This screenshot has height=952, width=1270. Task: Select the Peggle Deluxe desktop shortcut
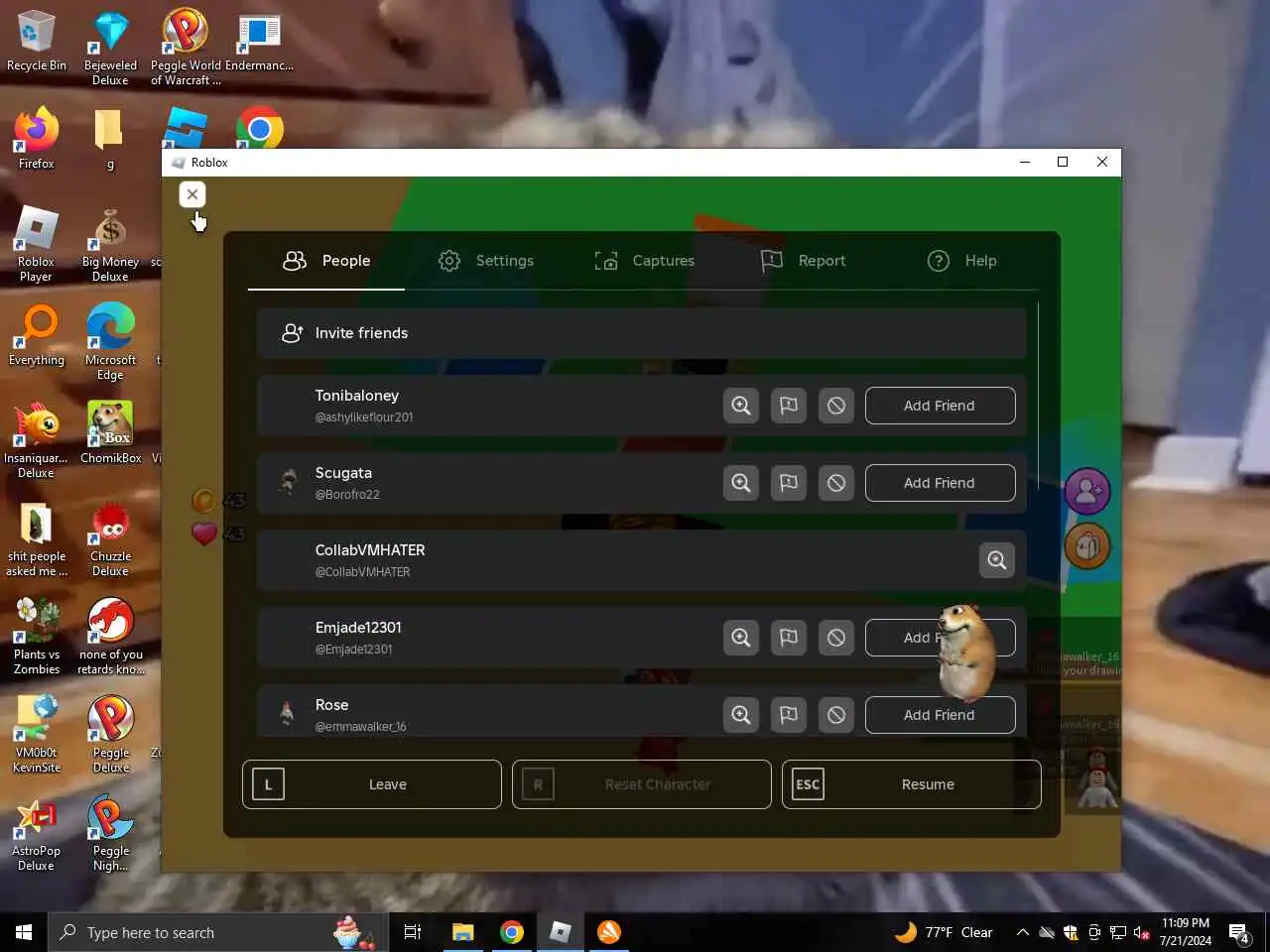pos(110,735)
